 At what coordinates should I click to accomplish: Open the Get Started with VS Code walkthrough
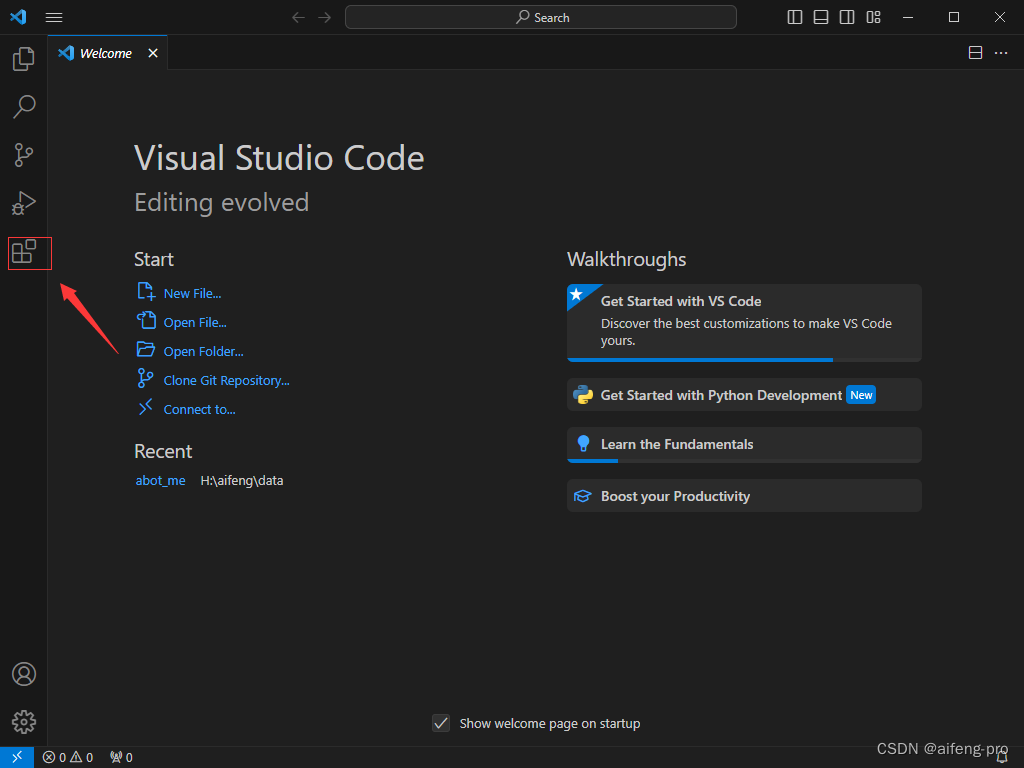pyautogui.click(x=744, y=323)
